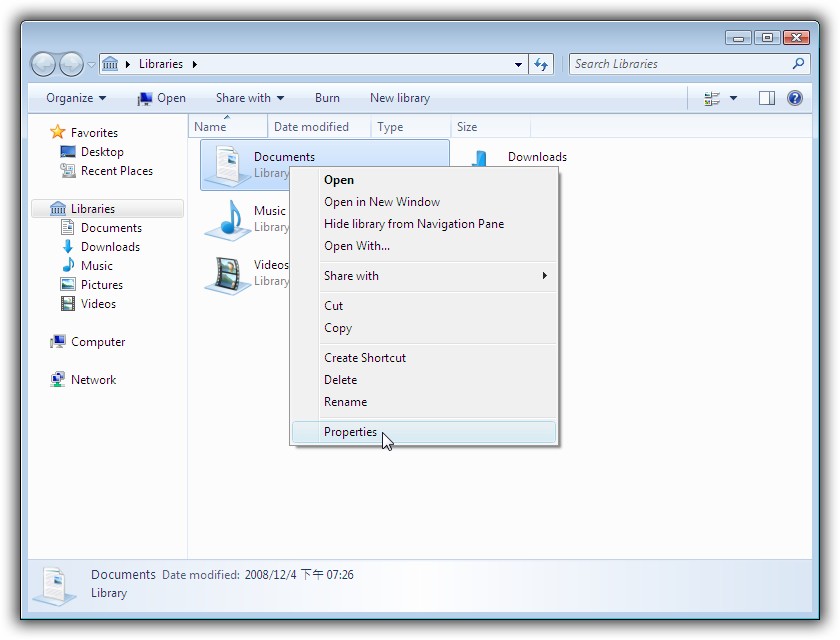
Task: Click the Downloads arrow icon in navigation pane
Action: point(68,246)
